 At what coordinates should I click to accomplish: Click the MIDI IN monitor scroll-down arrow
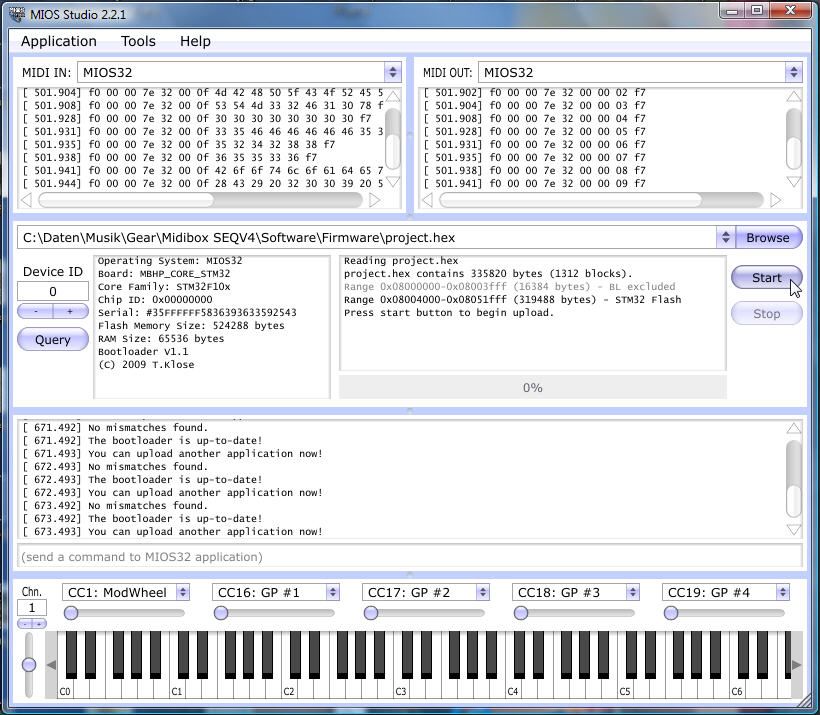click(393, 181)
